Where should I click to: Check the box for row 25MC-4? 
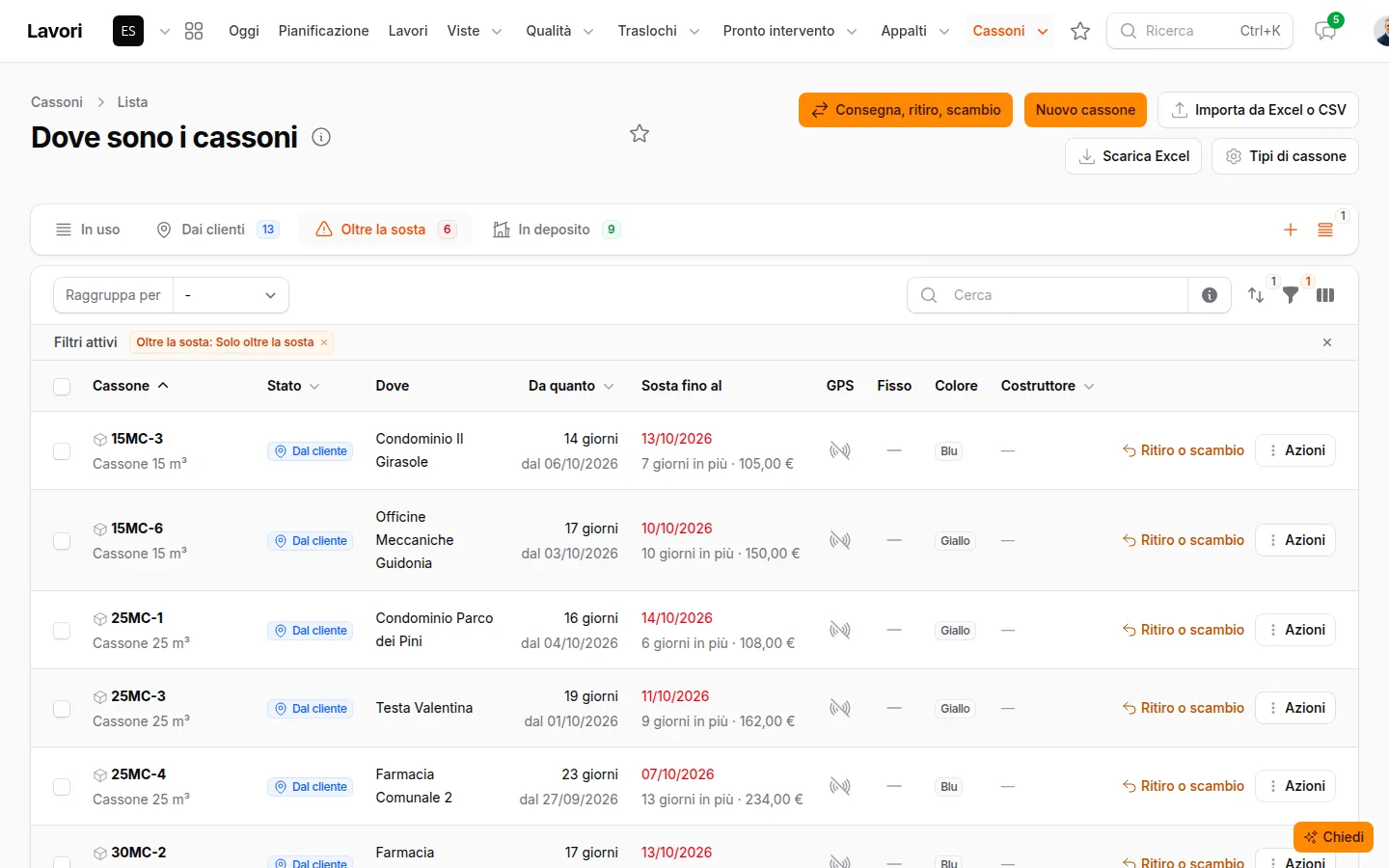[x=62, y=787]
